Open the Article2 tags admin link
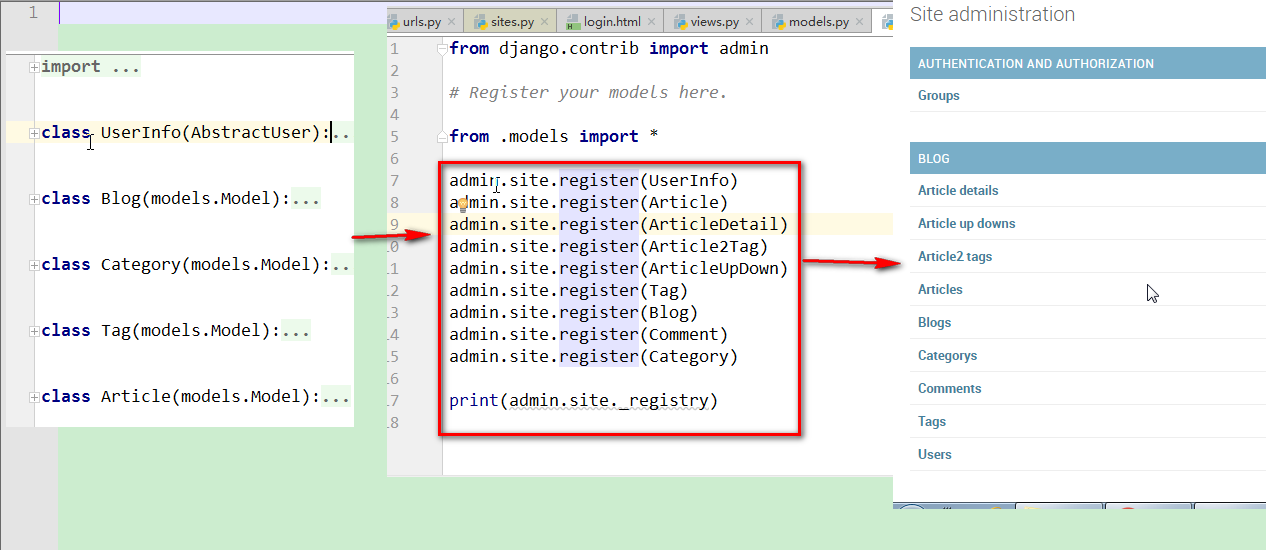This screenshot has height=550, width=1266. (955, 257)
